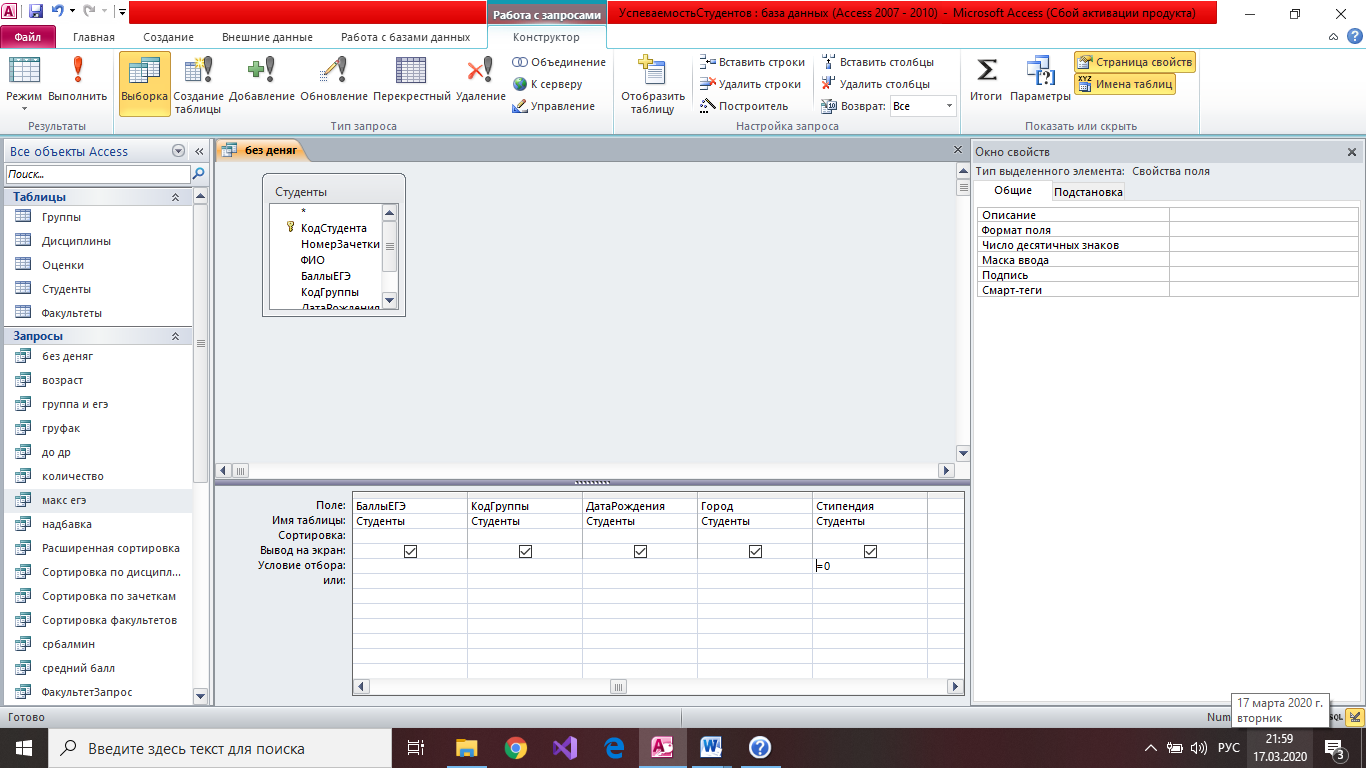
Task: Click the navigation pane Поиск field
Action: 97,174
